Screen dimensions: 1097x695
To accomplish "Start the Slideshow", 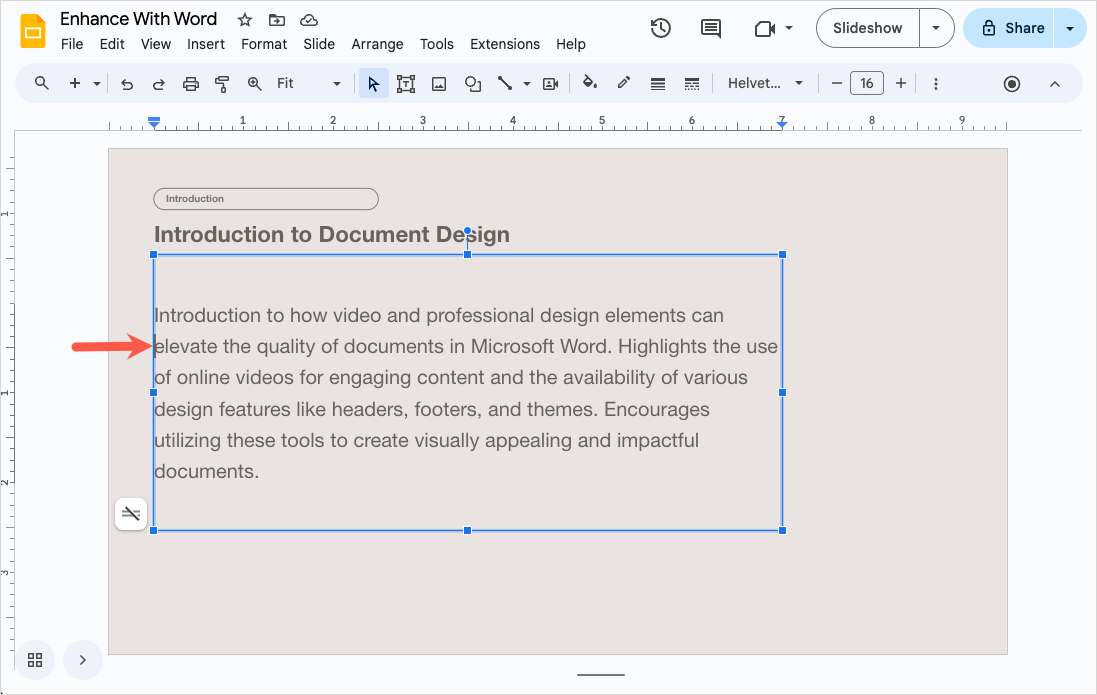I will pos(868,28).
